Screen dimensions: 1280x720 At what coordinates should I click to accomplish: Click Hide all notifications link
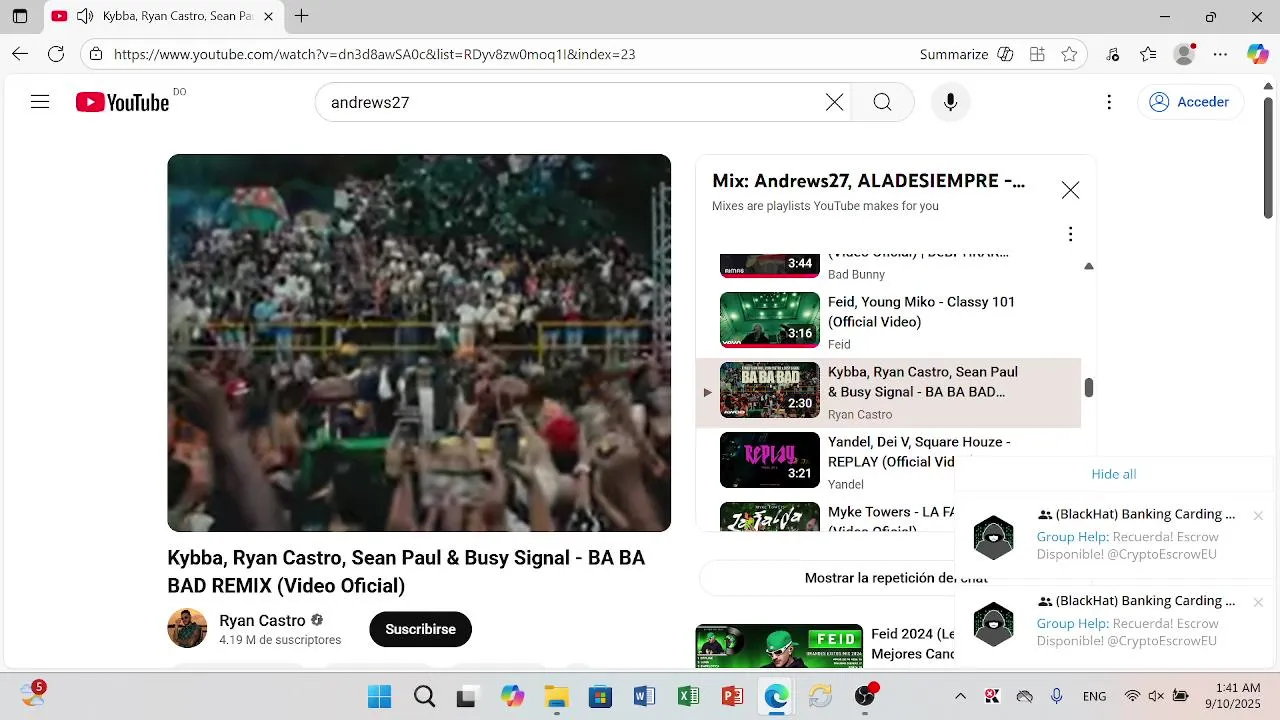[x=1114, y=474]
